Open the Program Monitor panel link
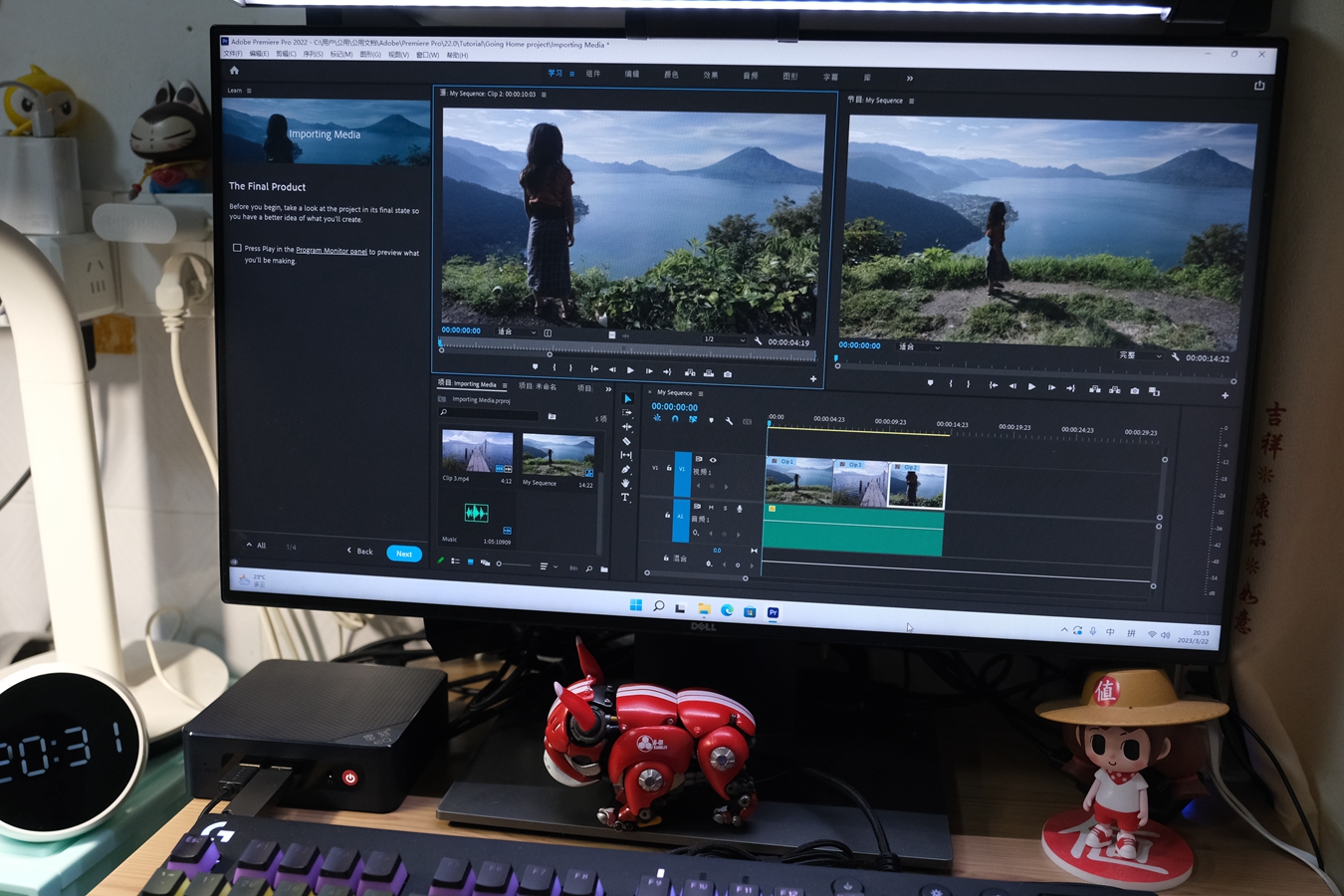Image resolution: width=1344 pixels, height=896 pixels. [x=332, y=251]
